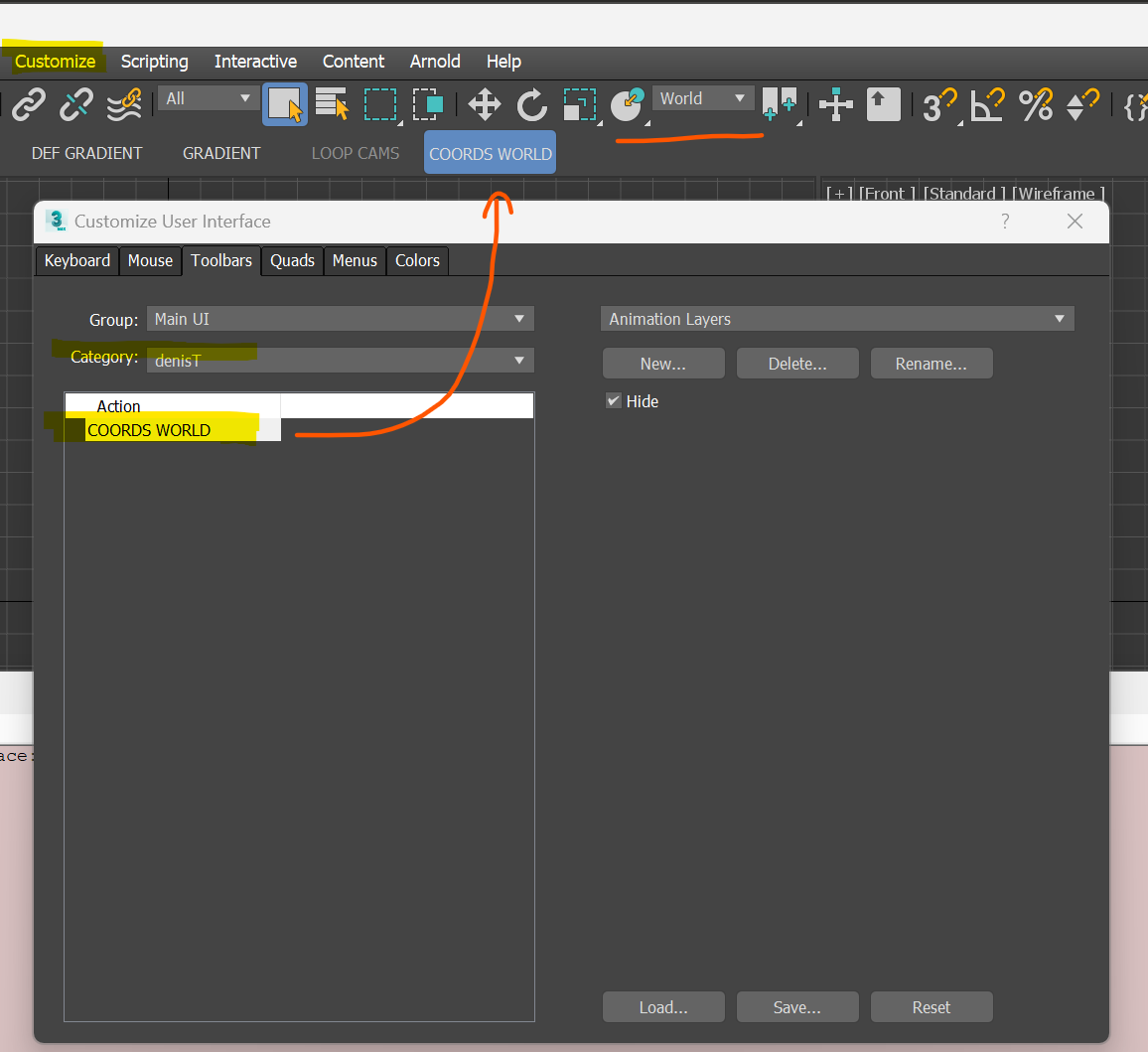This screenshot has width=1148, height=1052.
Task: Click the Select and Manipulate icon
Action: [627, 103]
